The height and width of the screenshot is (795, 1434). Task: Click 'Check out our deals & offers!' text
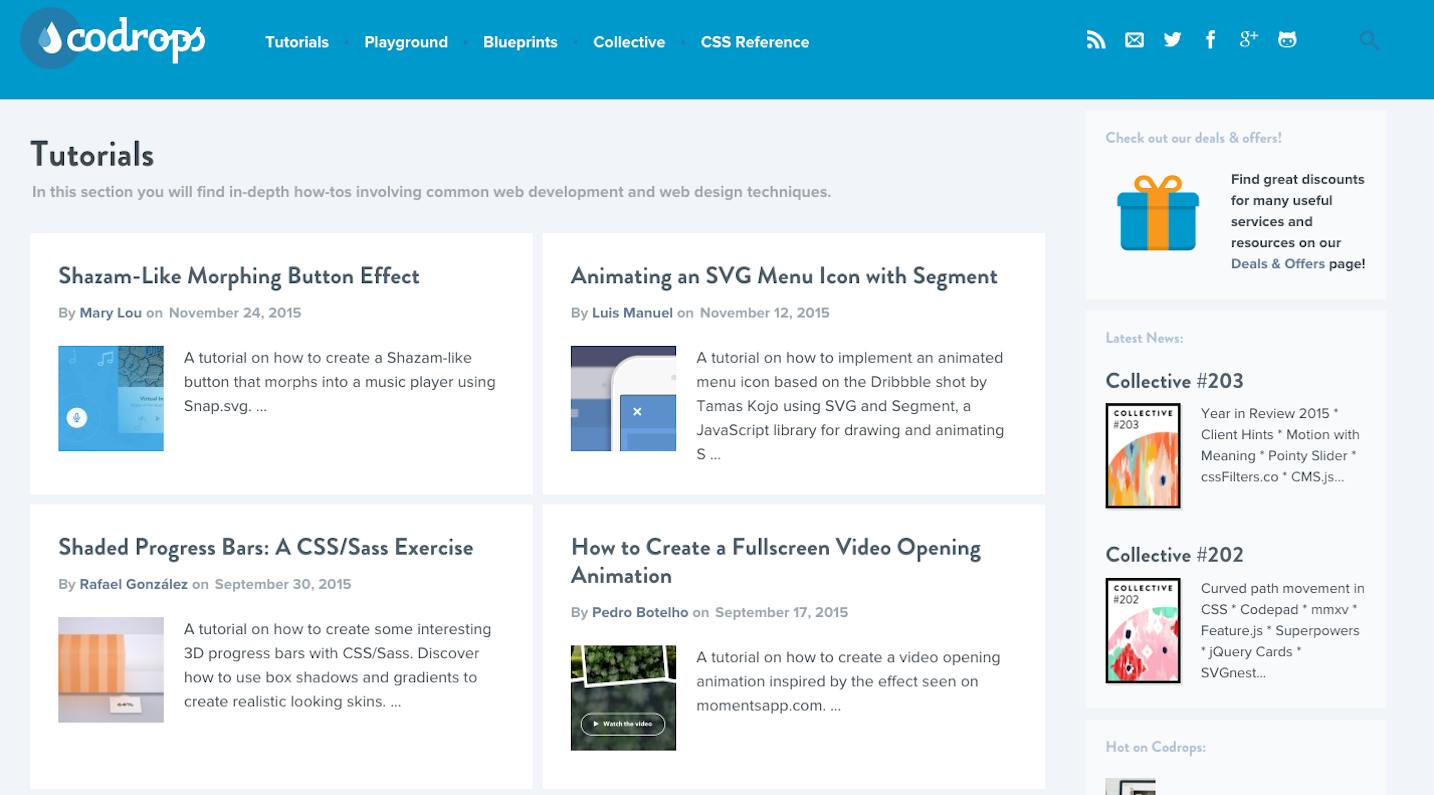click(1193, 138)
